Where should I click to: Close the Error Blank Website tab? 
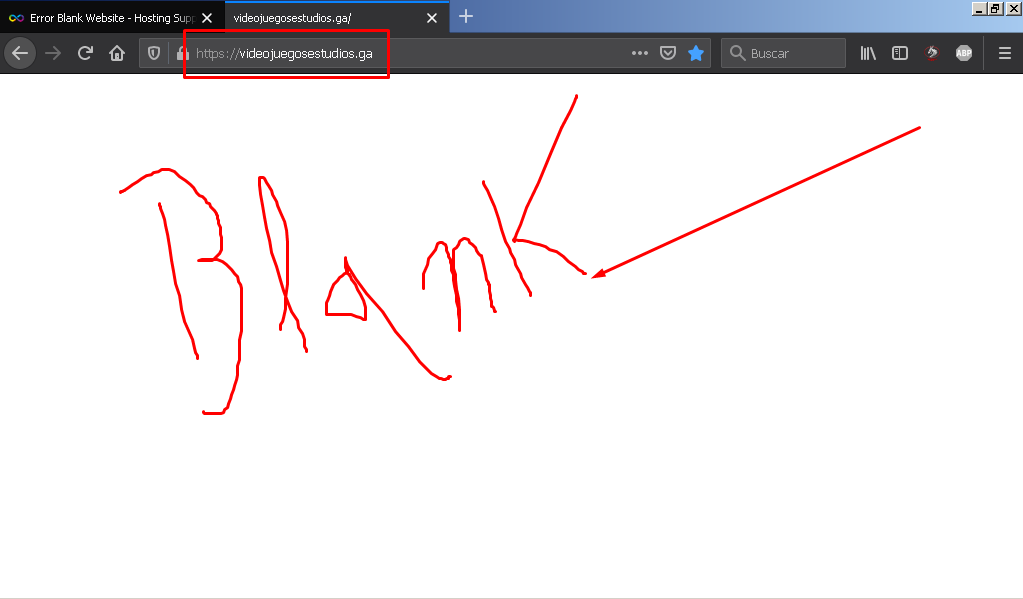point(208,18)
